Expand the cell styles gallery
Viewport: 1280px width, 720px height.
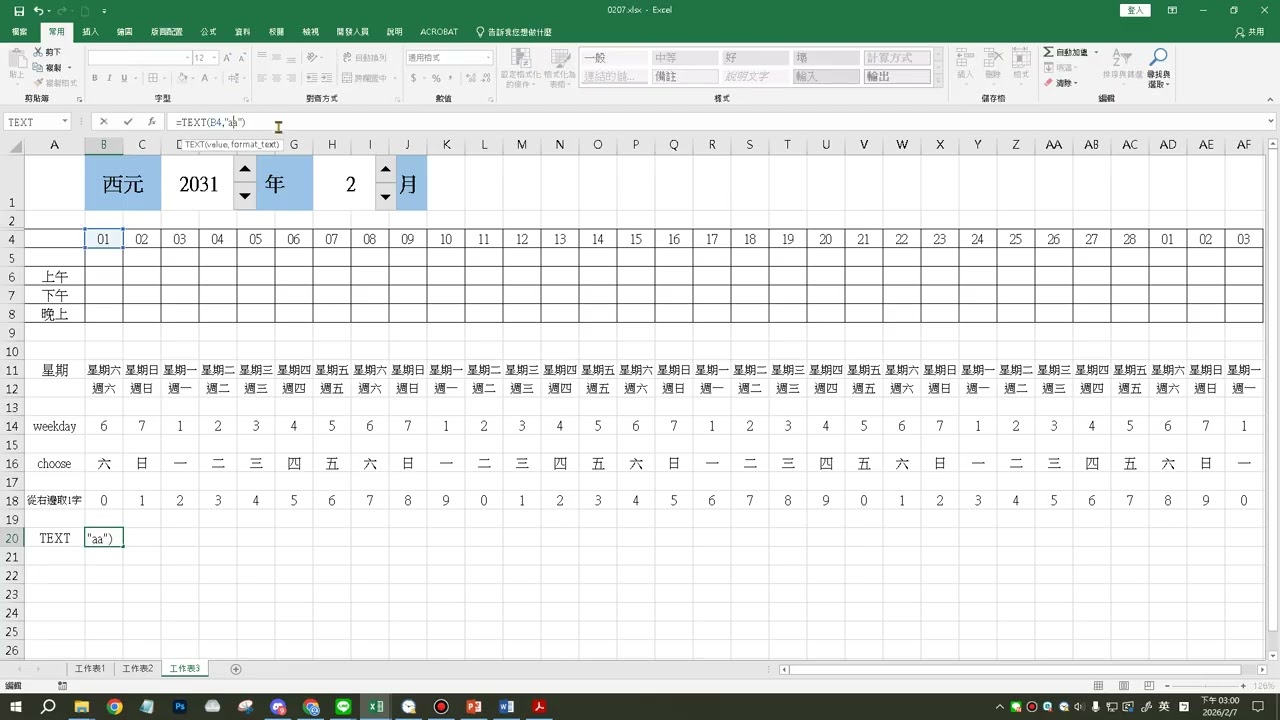[939, 81]
